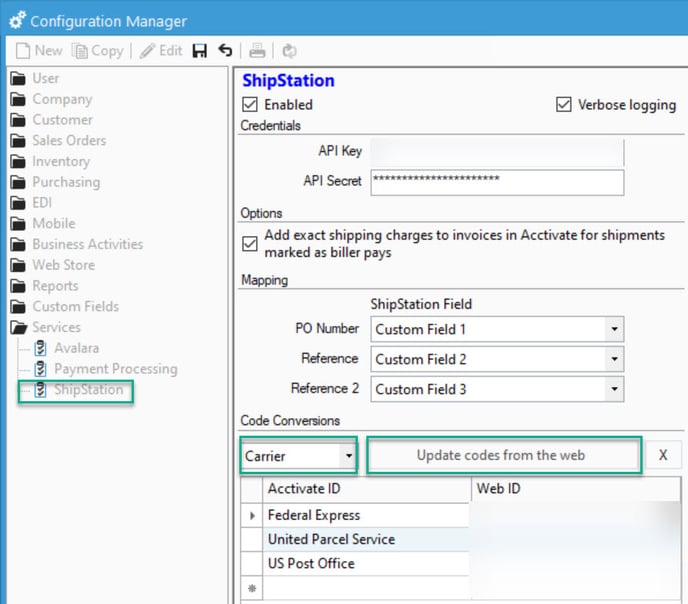Open the Sales Orders folder
688x604 pixels.
point(58,140)
